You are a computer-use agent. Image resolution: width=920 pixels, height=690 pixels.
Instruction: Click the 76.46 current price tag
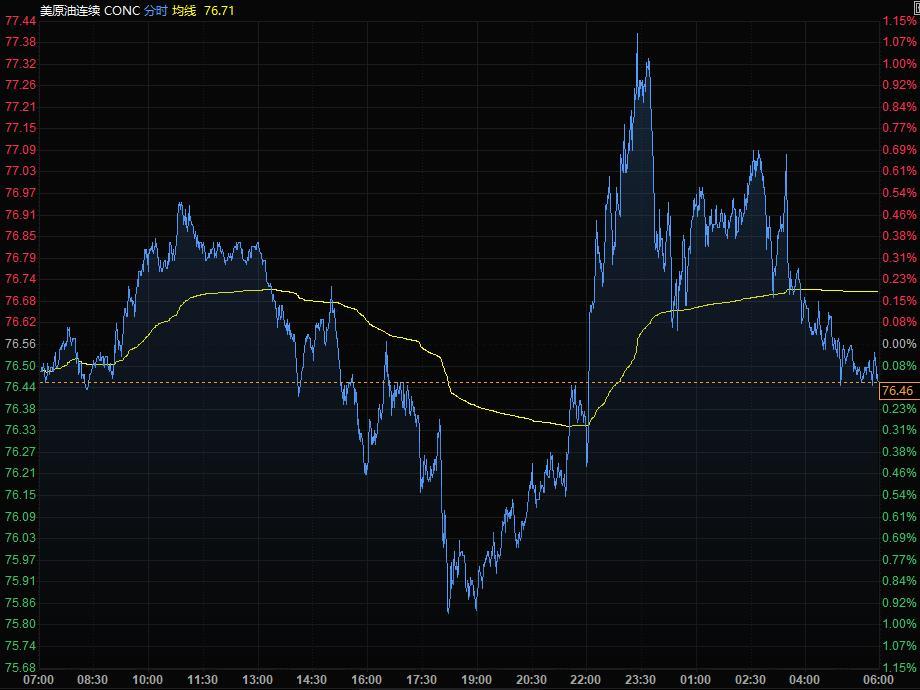898,391
